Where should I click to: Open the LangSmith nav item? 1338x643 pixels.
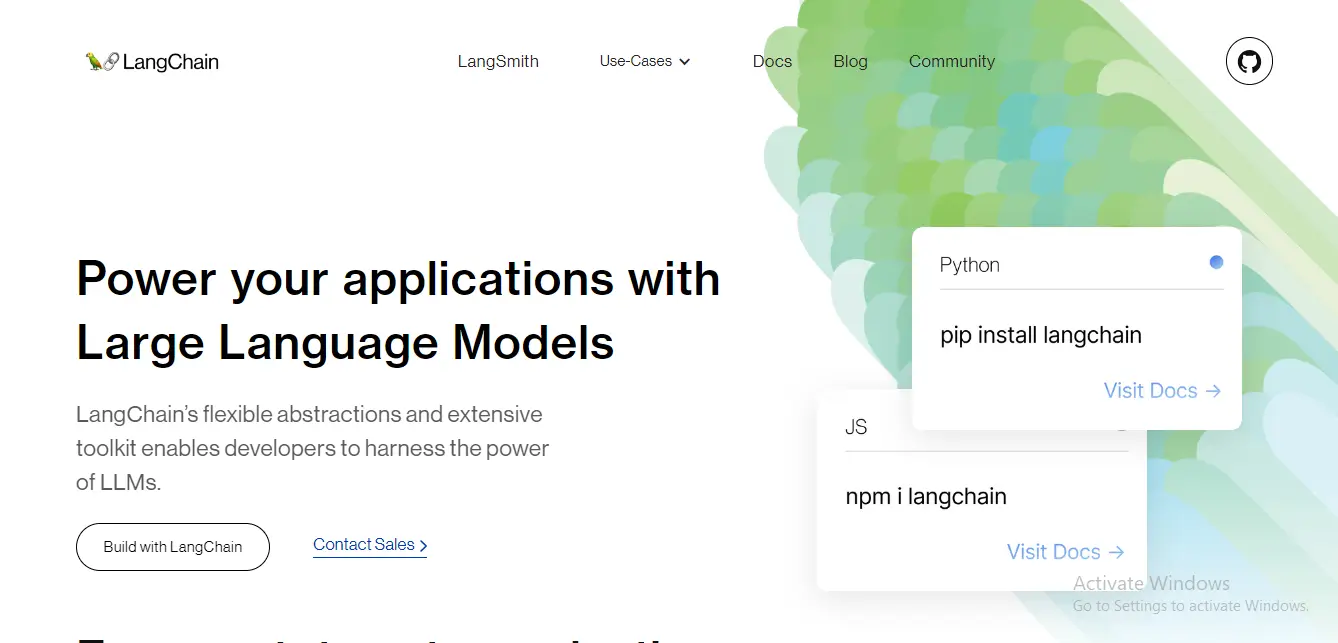pyautogui.click(x=498, y=61)
